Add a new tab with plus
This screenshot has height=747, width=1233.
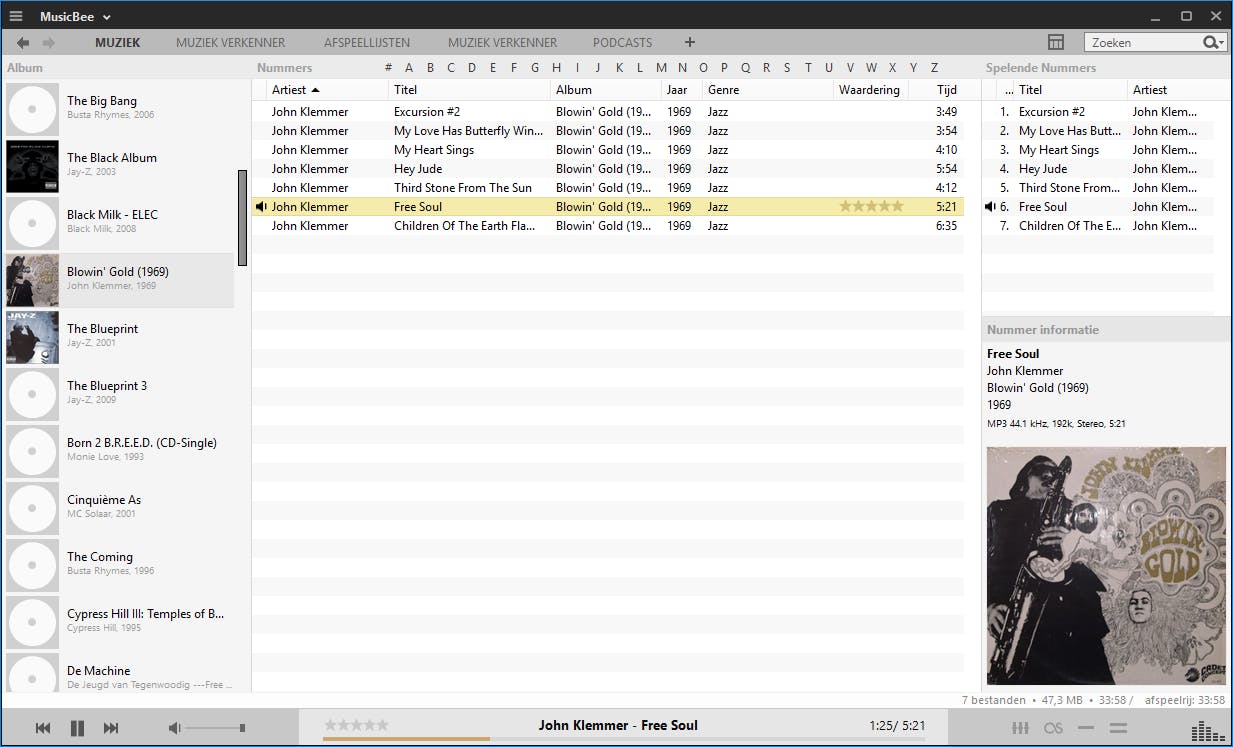690,42
